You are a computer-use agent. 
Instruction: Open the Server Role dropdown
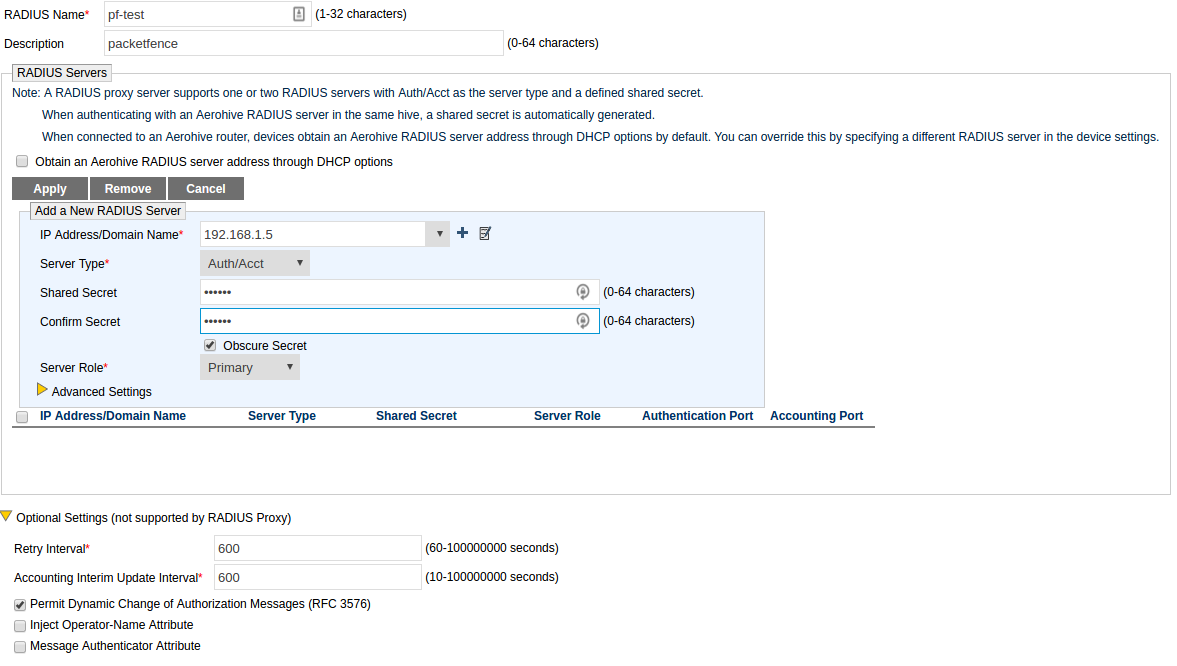pos(250,367)
